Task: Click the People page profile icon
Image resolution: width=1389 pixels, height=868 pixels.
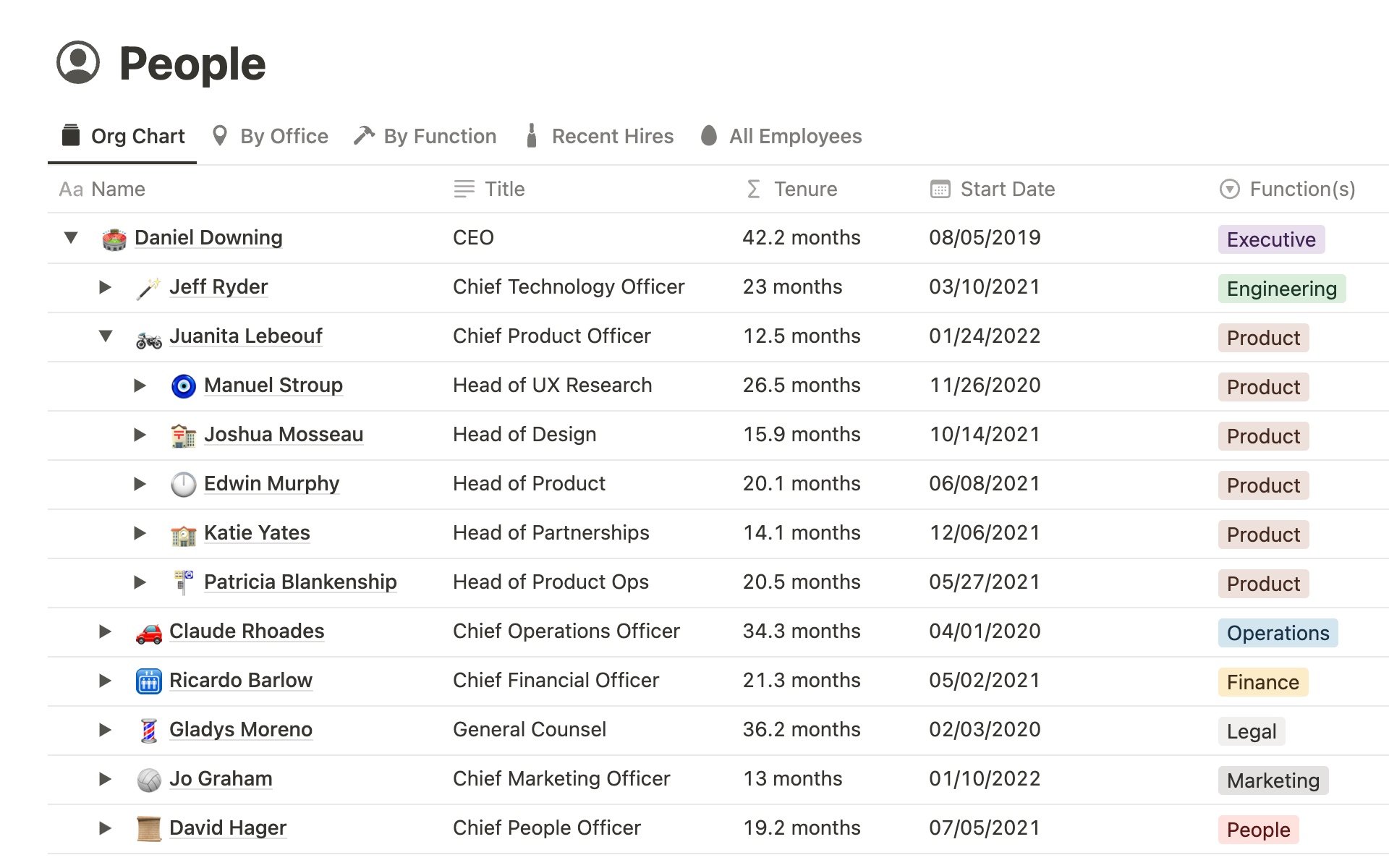Action: 78,63
